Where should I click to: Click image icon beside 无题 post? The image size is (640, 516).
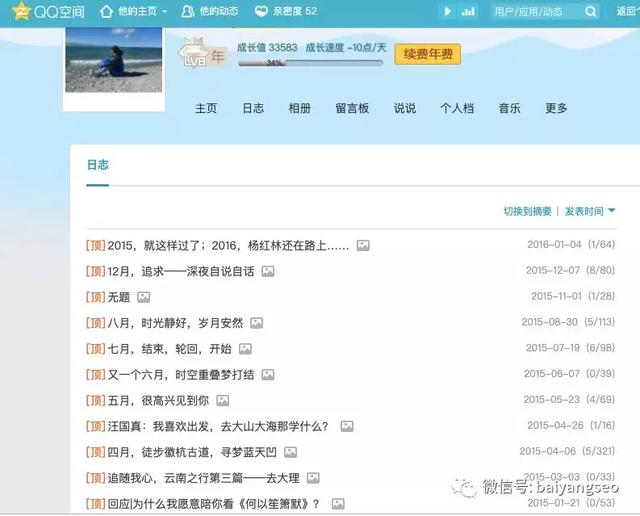(144, 297)
